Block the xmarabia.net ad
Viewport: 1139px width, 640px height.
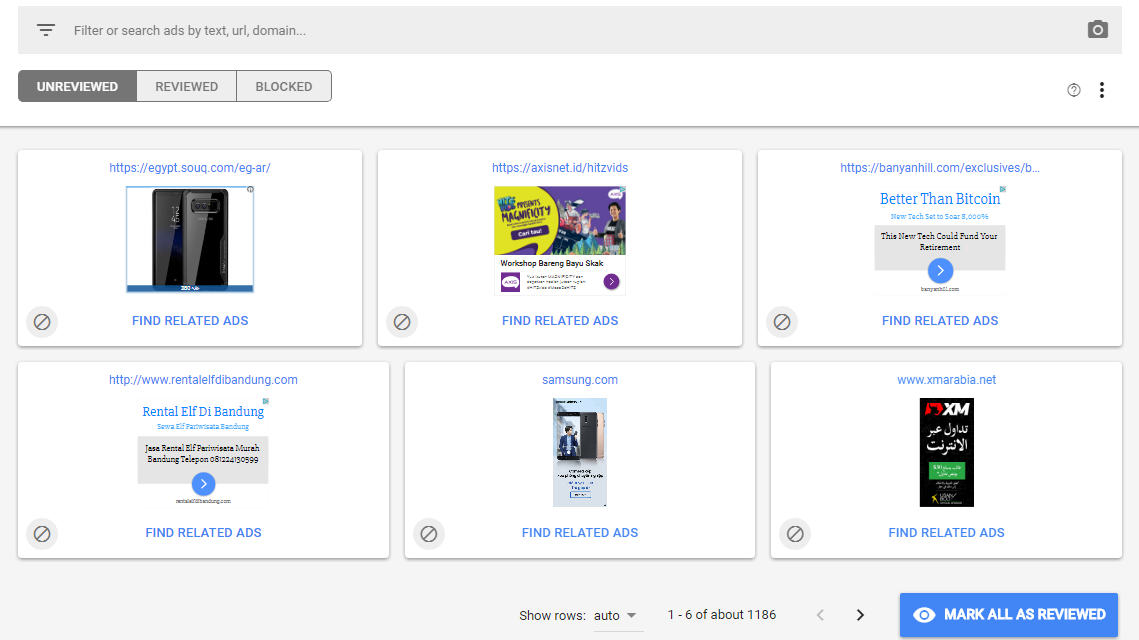point(795,534)
